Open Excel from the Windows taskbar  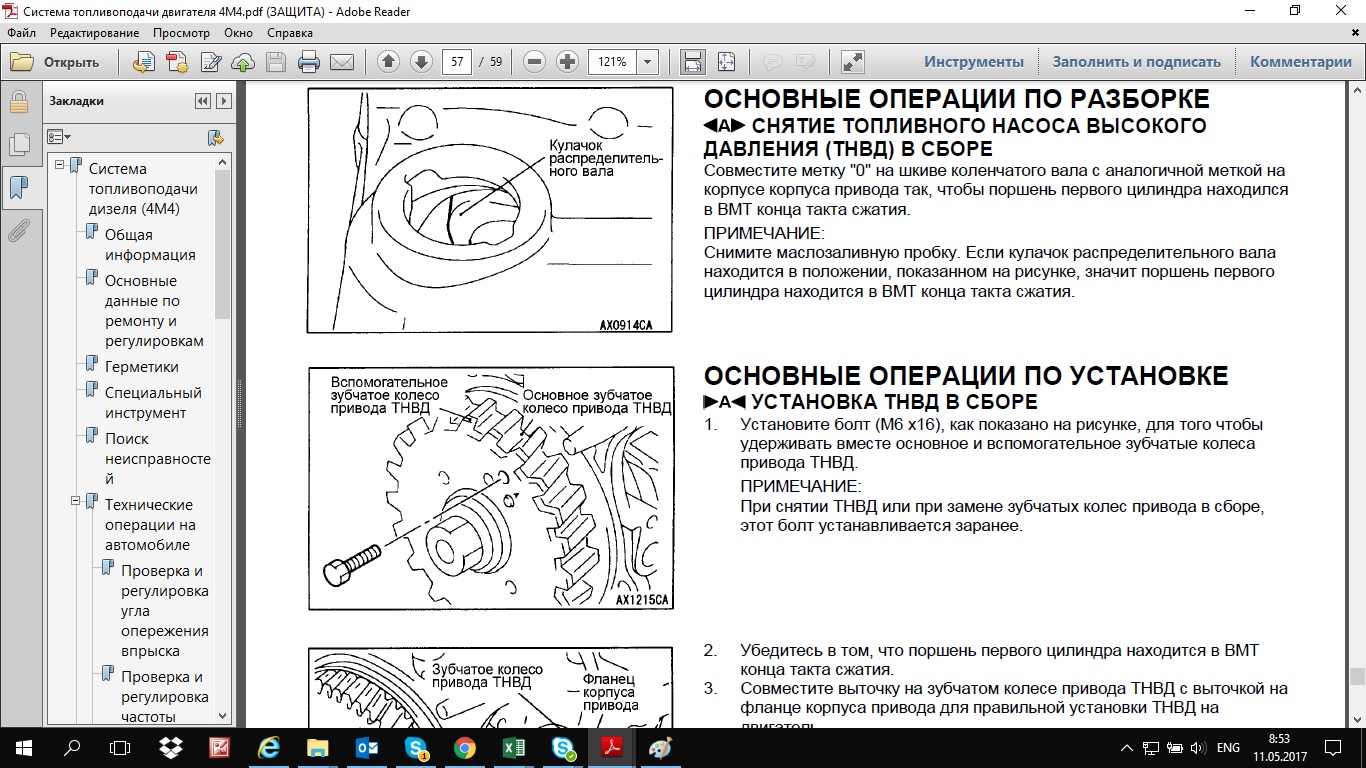[x=514, y=748]
